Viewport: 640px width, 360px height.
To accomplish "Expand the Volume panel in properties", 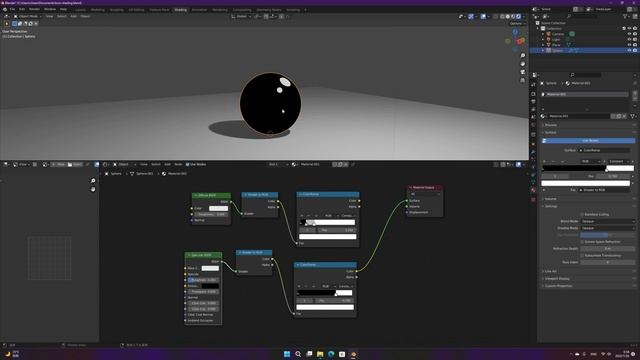I will pyautogui.click(x=551, y=199).
